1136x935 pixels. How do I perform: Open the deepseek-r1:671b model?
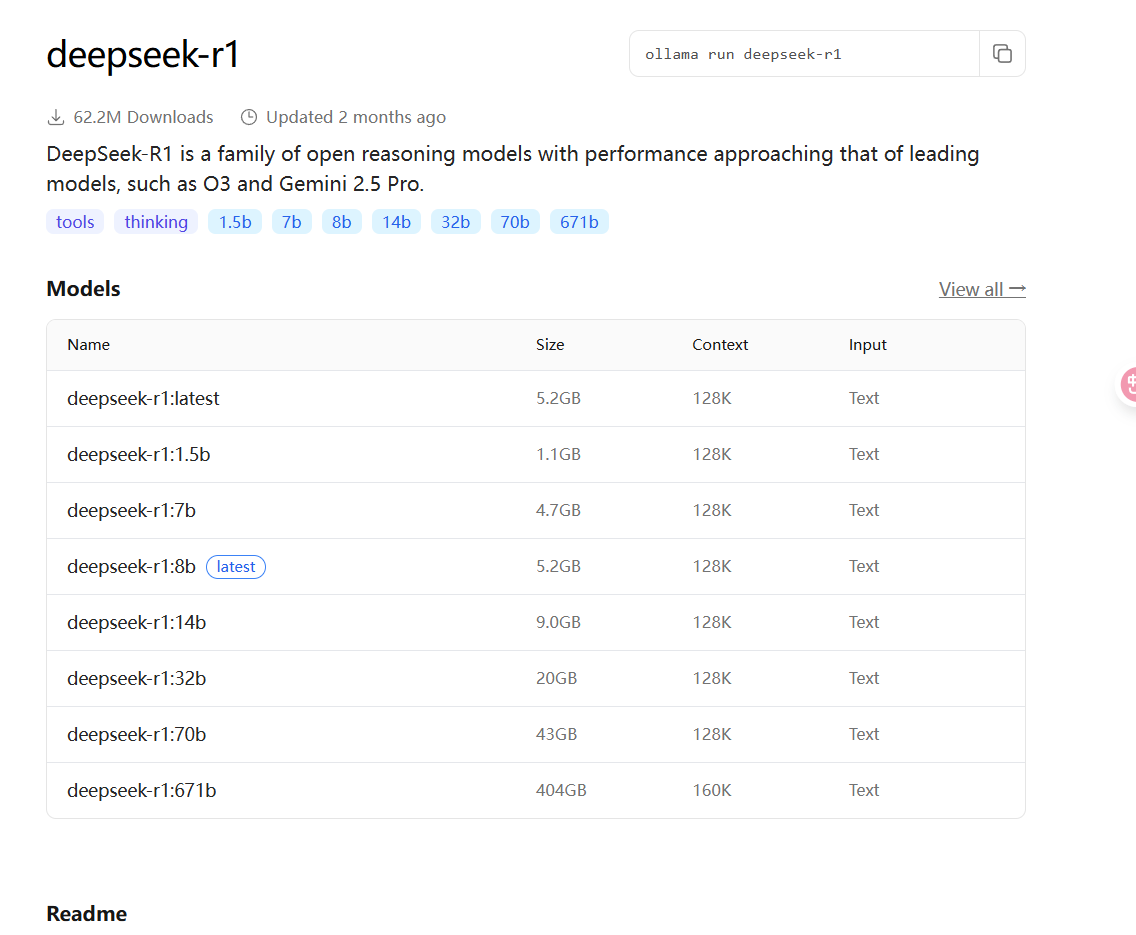pyautogui.click(x=141, y=790)
